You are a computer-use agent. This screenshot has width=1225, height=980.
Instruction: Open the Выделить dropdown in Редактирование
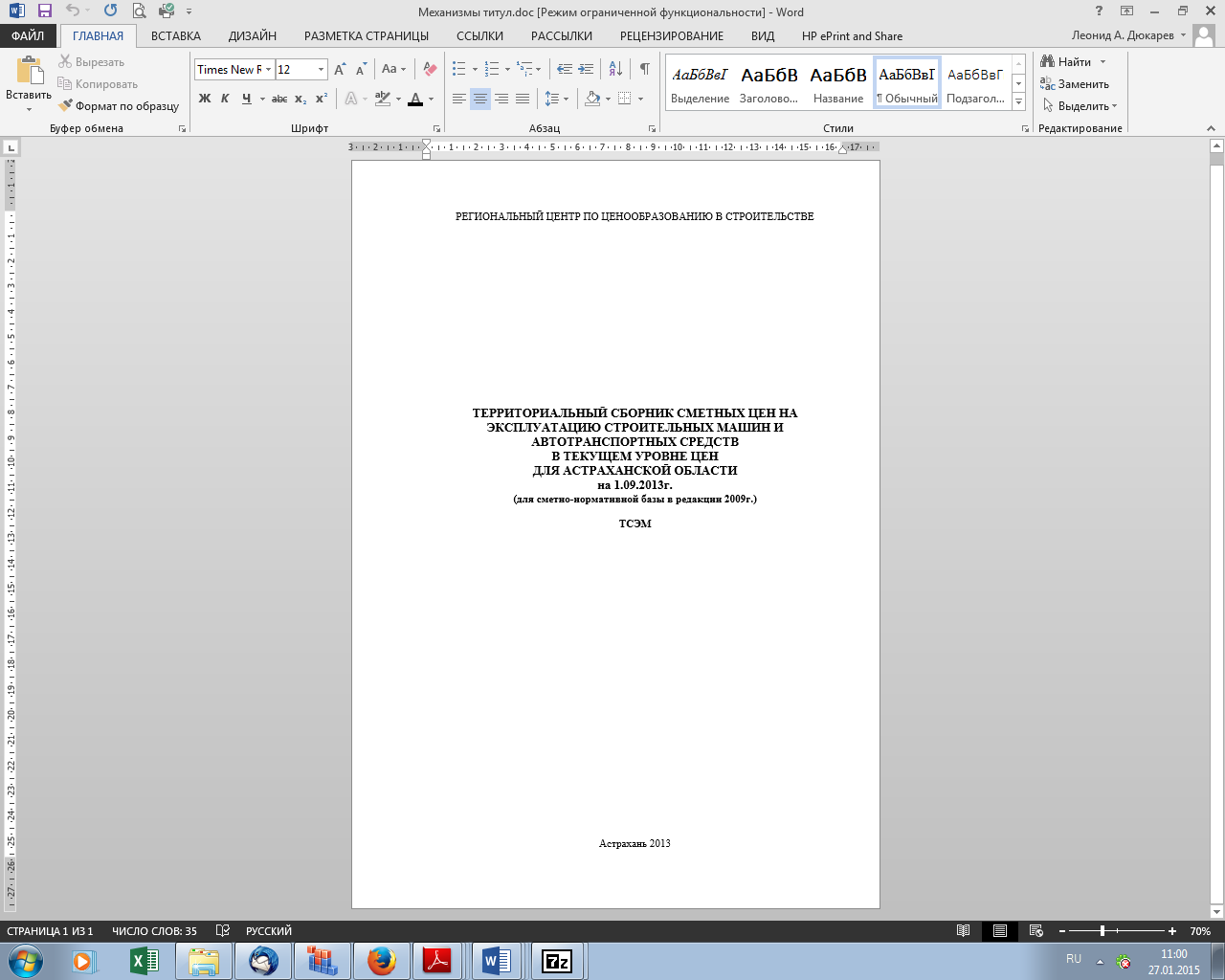[x=1080, y=106]
